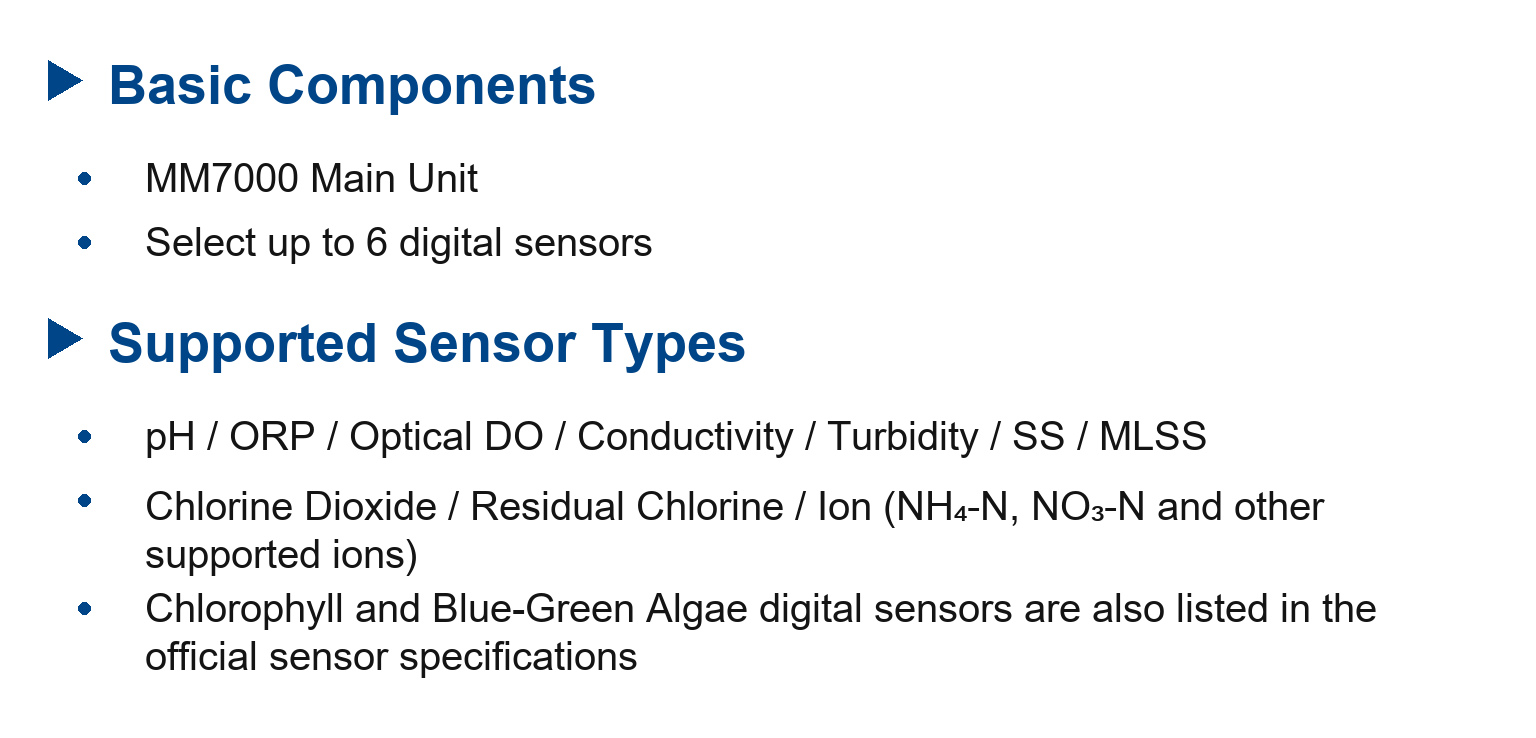Click the MM7000 Main Unit text
This screenshot has width=1536, height=738.
click(311, 179)
